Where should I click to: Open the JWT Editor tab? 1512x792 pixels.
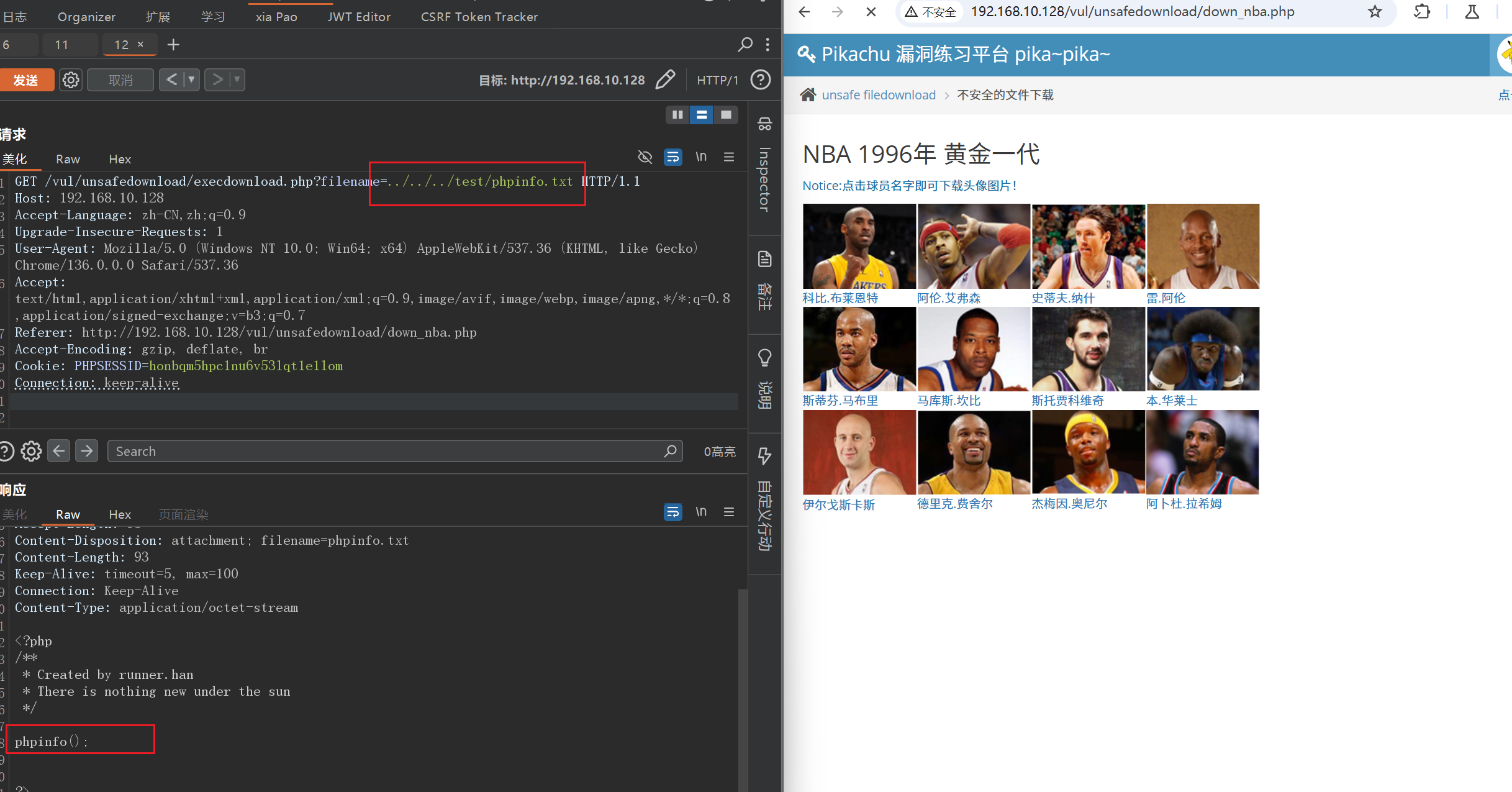tap(359, 17)
